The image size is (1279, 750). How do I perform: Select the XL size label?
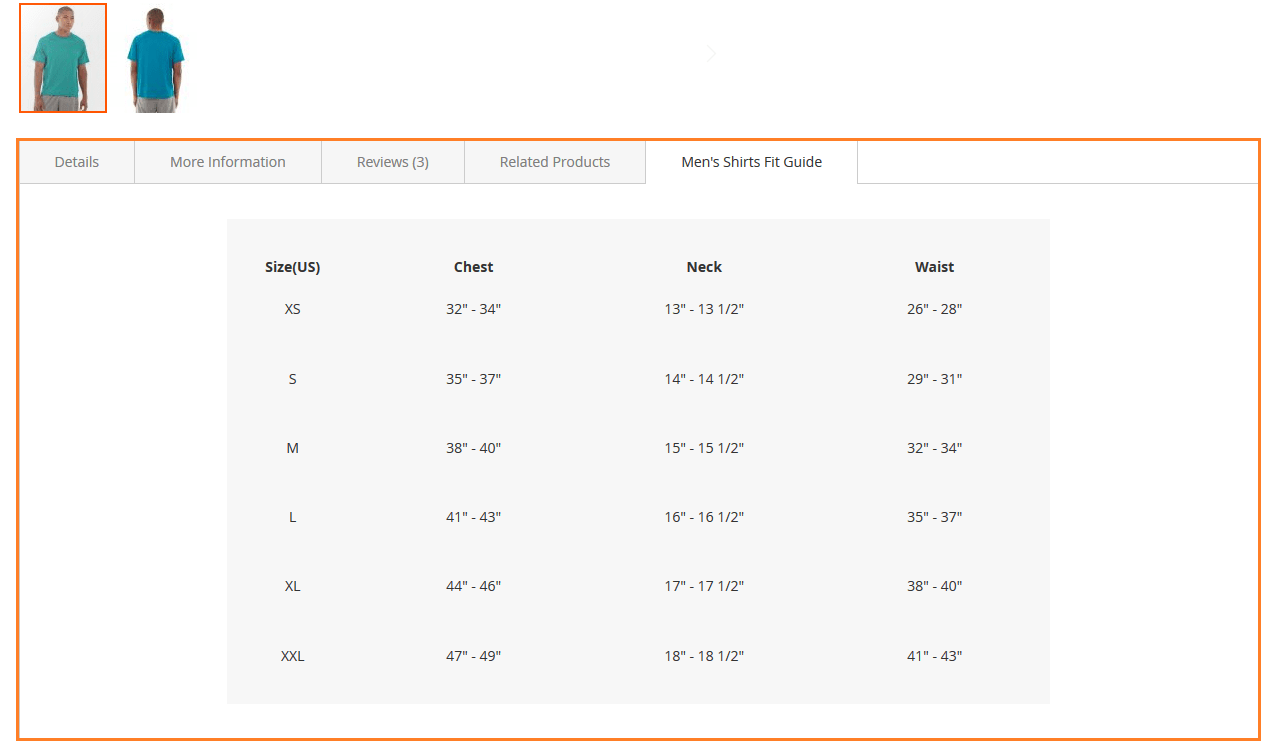[293, 586]
